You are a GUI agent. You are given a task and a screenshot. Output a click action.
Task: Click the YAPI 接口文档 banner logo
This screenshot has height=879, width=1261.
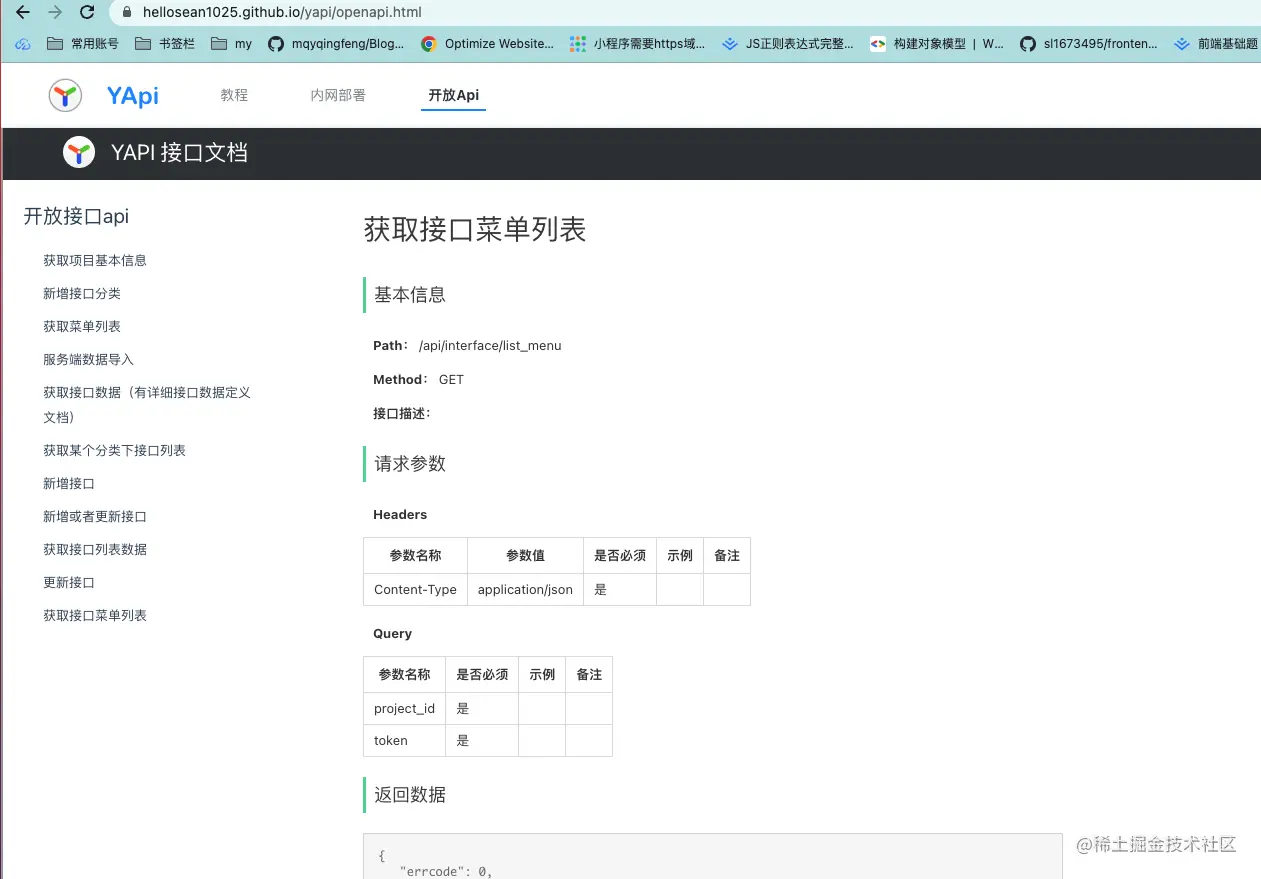point(78,152)
